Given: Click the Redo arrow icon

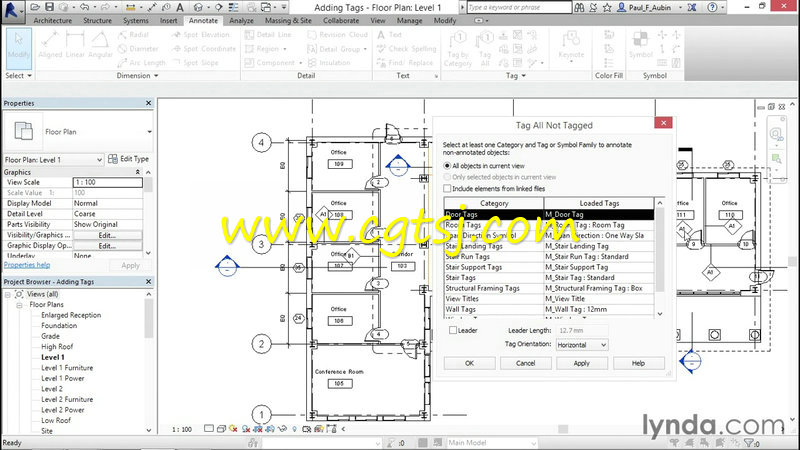Looking at the screenshot, I should pyautogui.click(x=105, y=7).
